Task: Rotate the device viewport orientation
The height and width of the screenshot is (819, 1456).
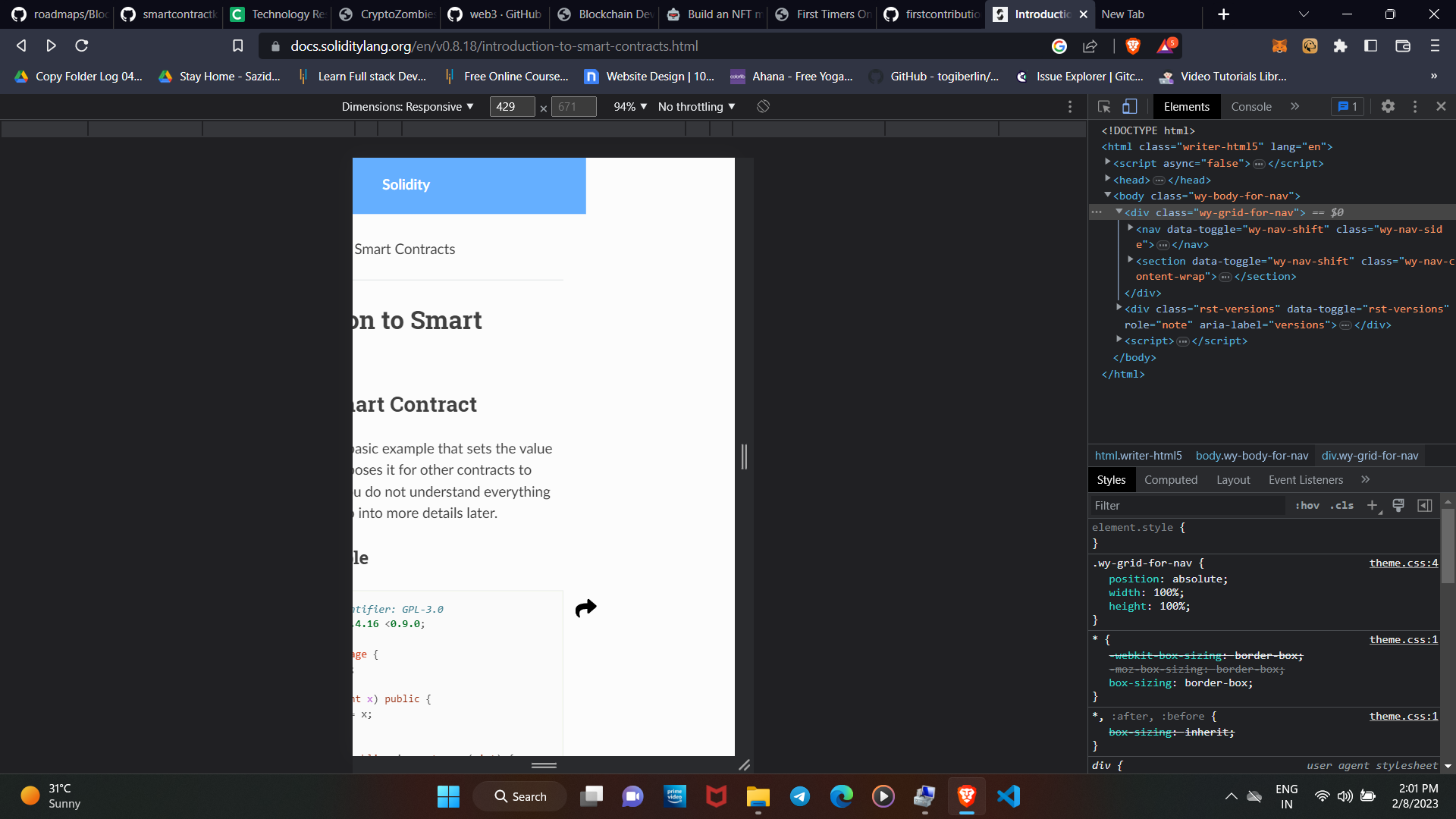Action: 763,106
